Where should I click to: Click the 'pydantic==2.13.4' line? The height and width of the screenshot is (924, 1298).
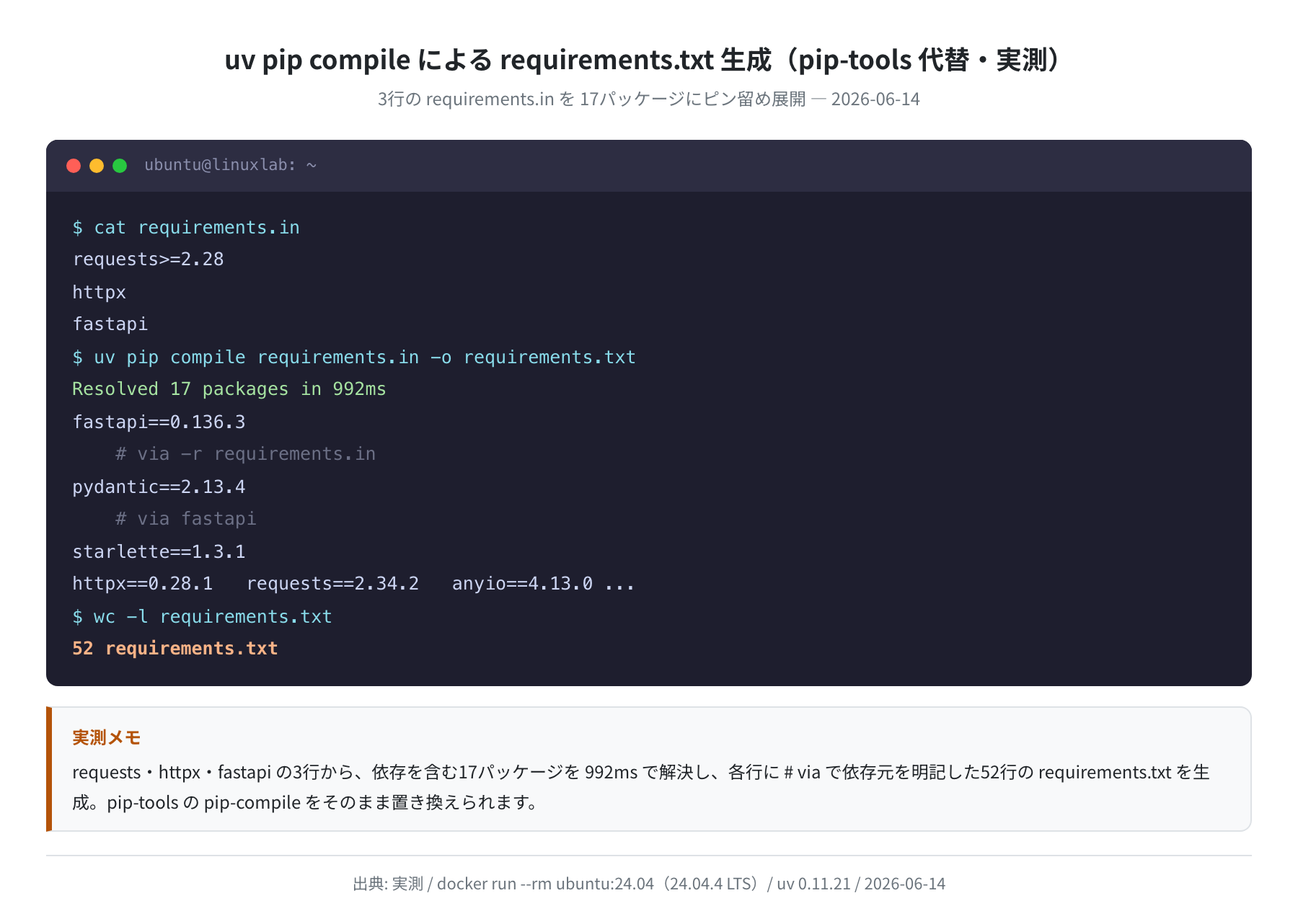tap(159, 487)
